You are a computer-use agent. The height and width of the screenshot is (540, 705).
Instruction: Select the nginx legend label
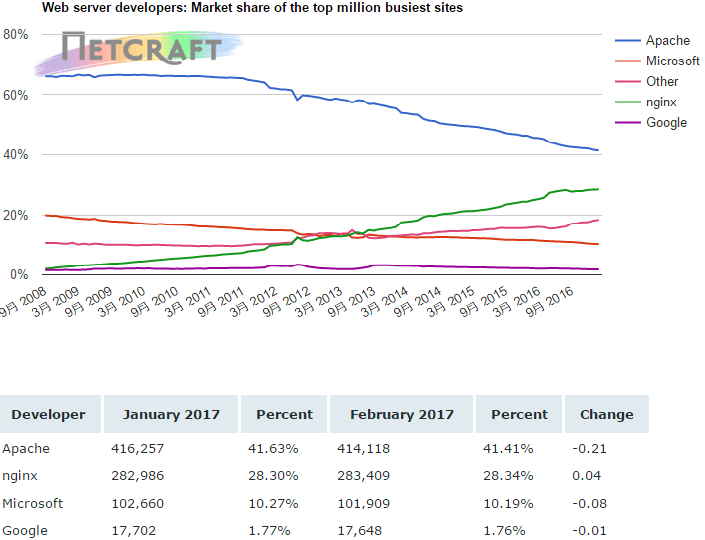662,102
